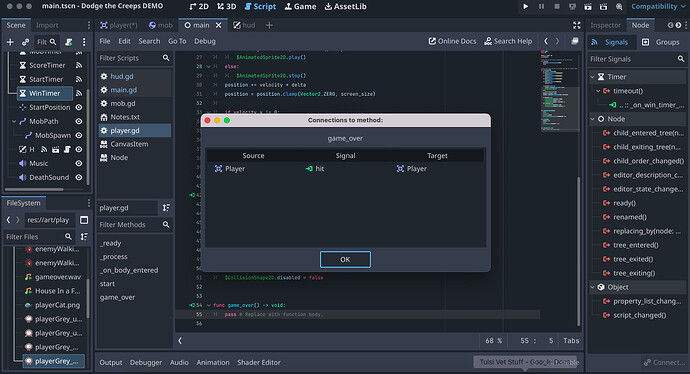Click the Run Current Scene clapper icon
Image resolution: width=690 pixels, height=374 pixels.
click(x=588, y=7)
